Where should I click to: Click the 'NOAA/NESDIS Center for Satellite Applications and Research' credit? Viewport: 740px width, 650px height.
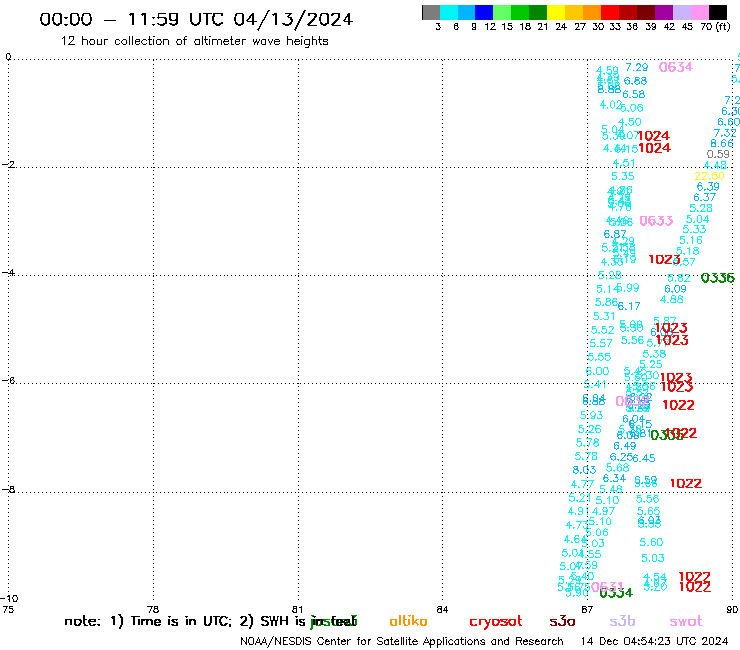[x=402, y=641]
